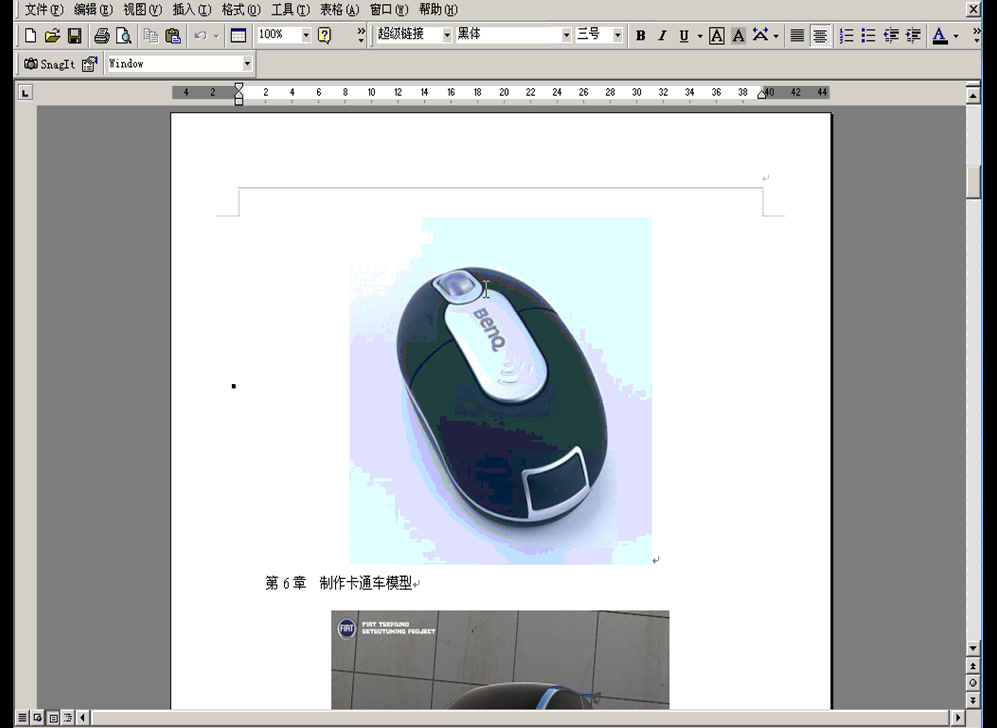Open the font dropdown showing 黑体
The image size is (997, 728).
pyautogui.click(x=564, y=35)
